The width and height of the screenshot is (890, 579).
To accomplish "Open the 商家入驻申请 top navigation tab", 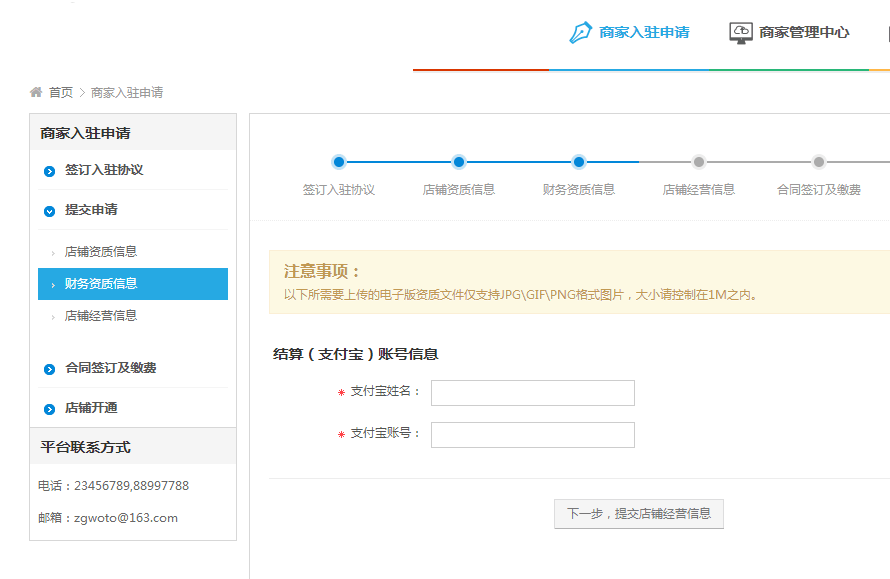I will pos(629,32).
